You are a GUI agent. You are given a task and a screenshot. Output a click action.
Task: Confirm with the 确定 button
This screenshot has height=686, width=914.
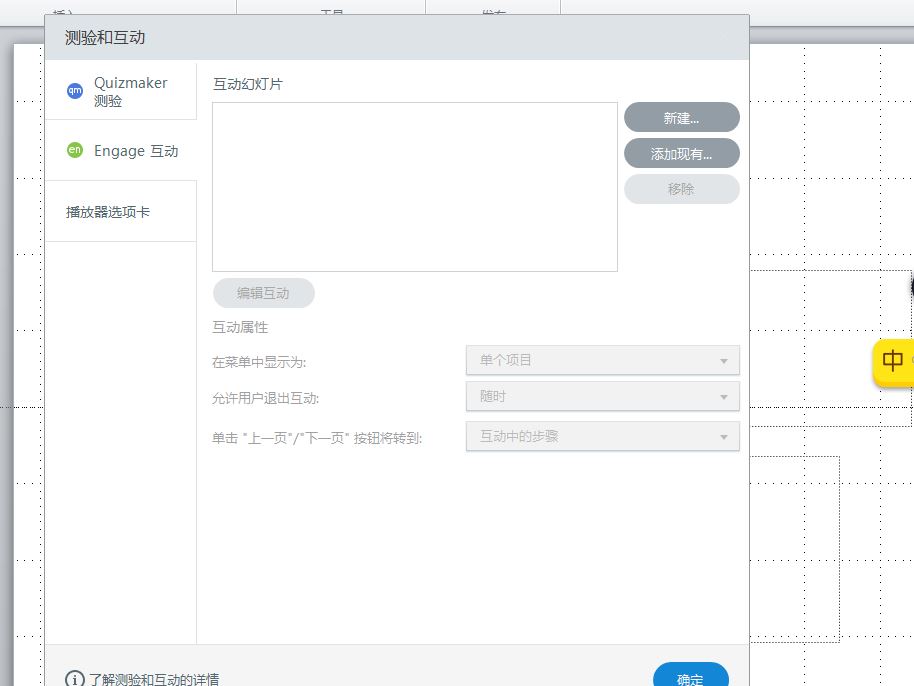(690, 677)
